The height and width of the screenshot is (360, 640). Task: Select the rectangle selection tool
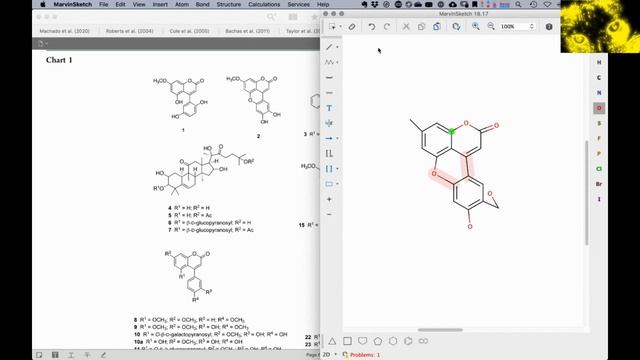tap(332, 27)
